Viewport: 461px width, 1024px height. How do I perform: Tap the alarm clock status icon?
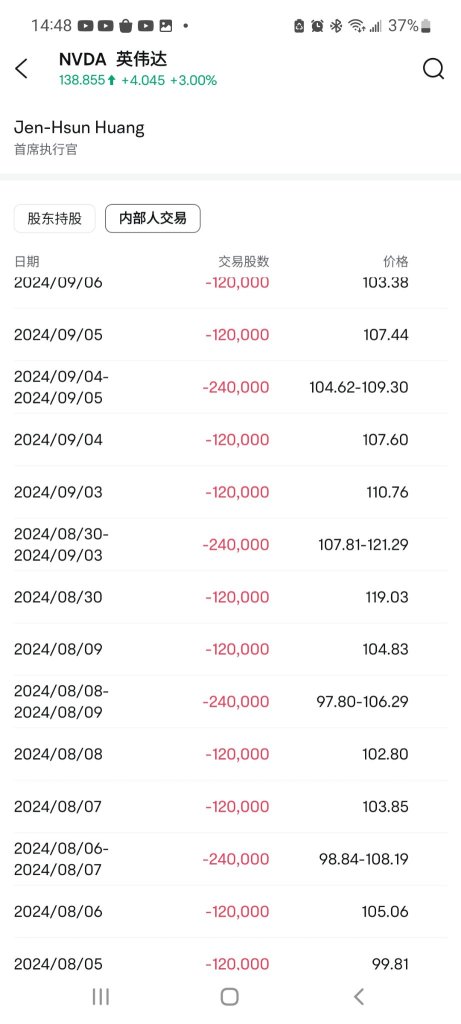click(x=317, y=26)
